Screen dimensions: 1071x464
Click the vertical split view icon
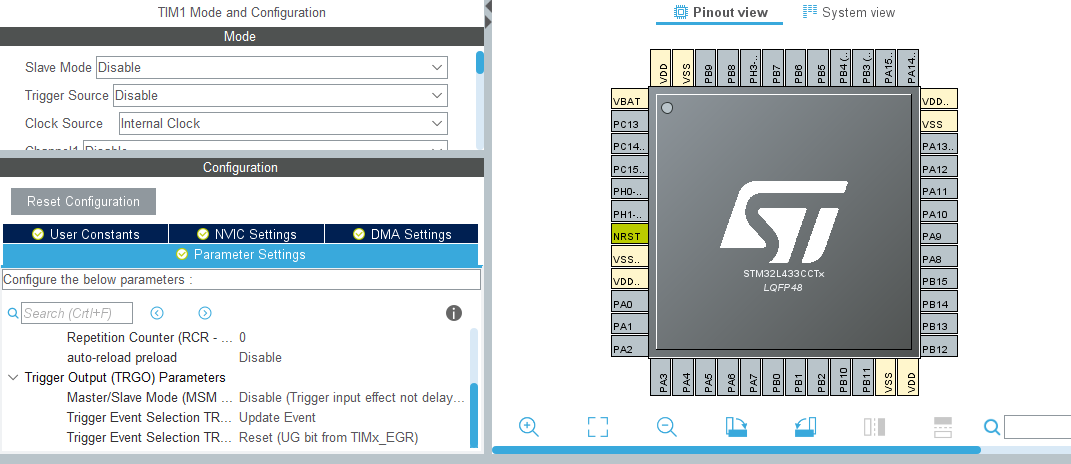(874, 427)
